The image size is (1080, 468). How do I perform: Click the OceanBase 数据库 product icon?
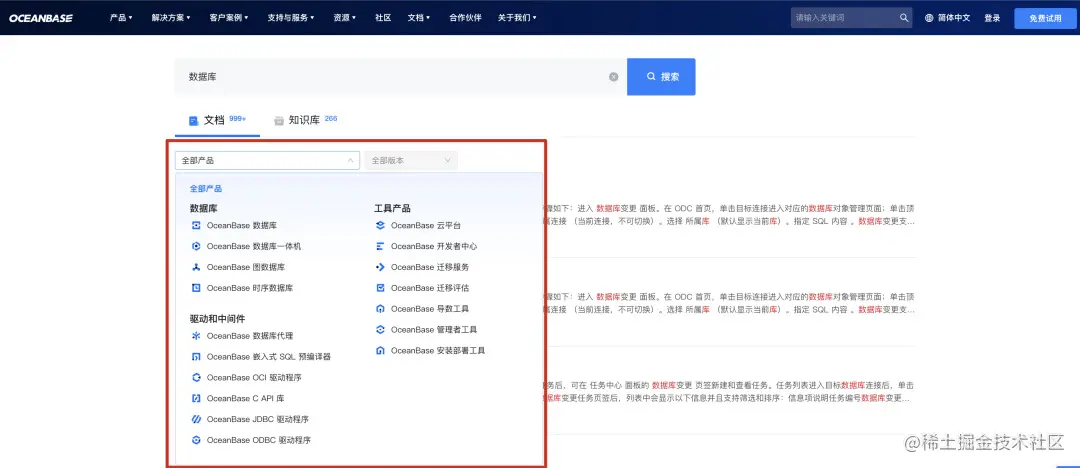point(196,225)
